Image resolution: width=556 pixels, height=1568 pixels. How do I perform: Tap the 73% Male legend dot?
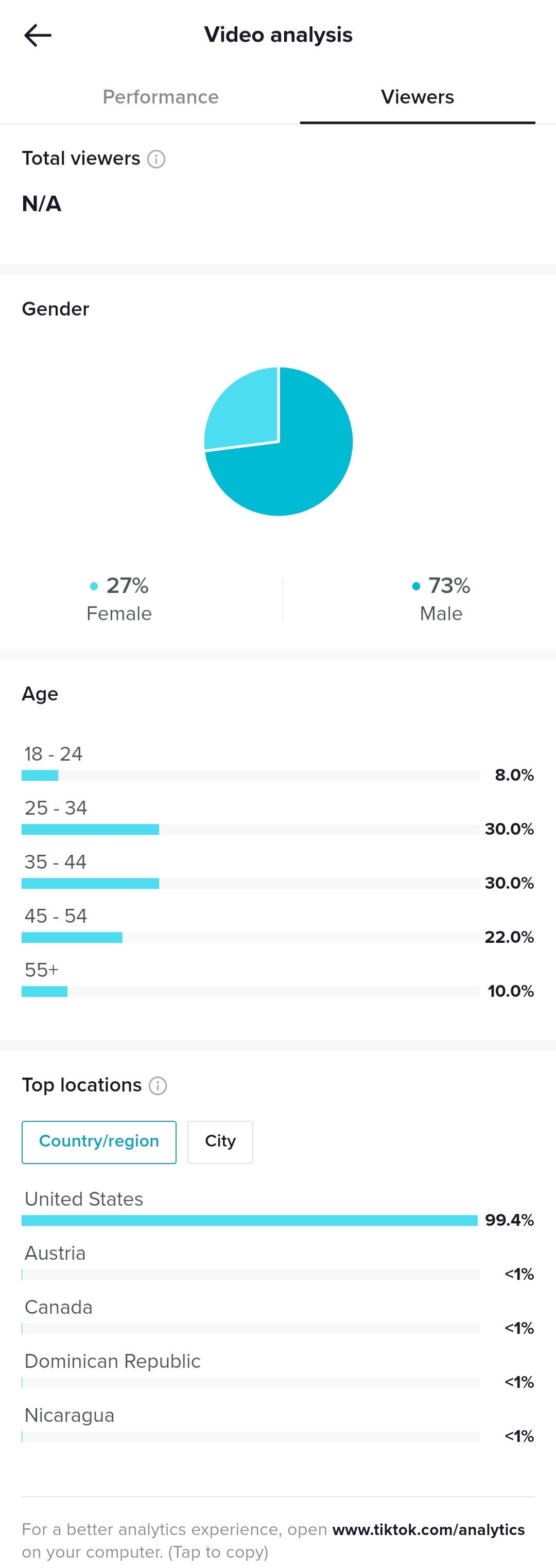[x=416, y=586]
